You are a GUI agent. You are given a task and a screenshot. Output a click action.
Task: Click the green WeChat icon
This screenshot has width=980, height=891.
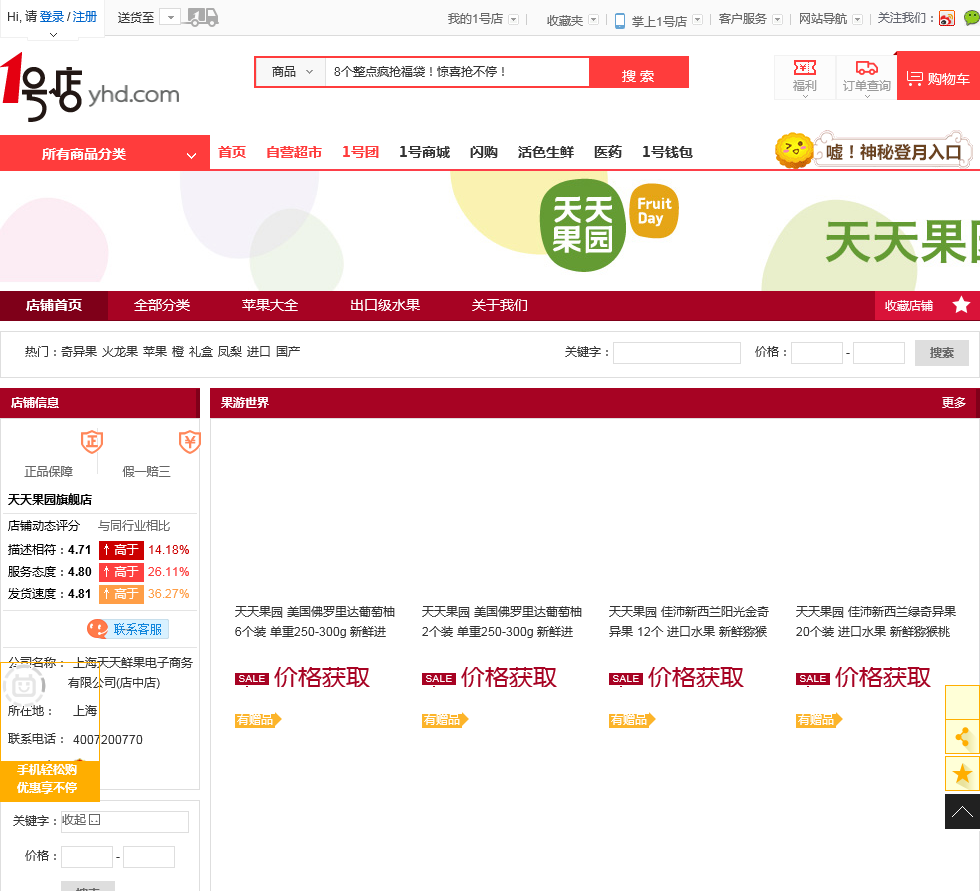(972, 18)
